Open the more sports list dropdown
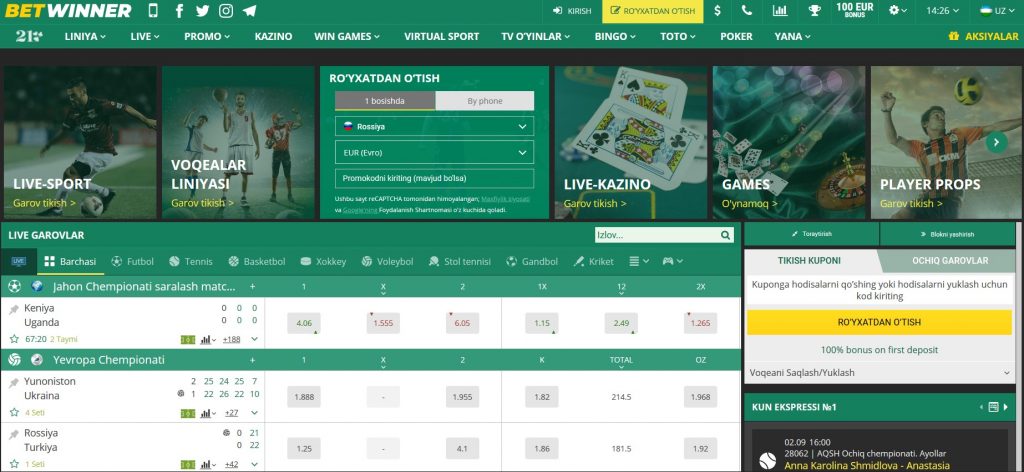Image resolution: width=1024 pixels, height=472 pixels. tap(639, 261)
